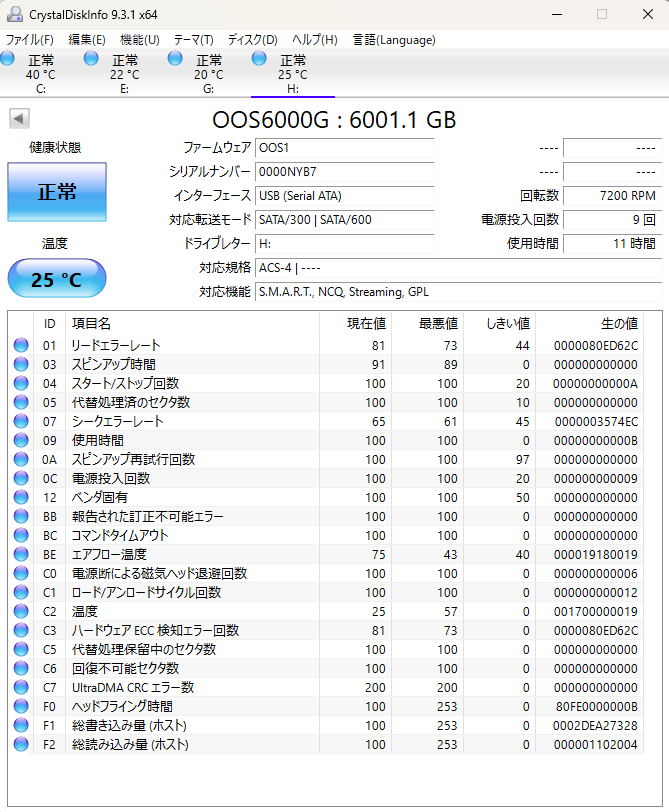Click the blue status orb for drive H:
This screenshot has height=812, width=669.
pos(259,59)
